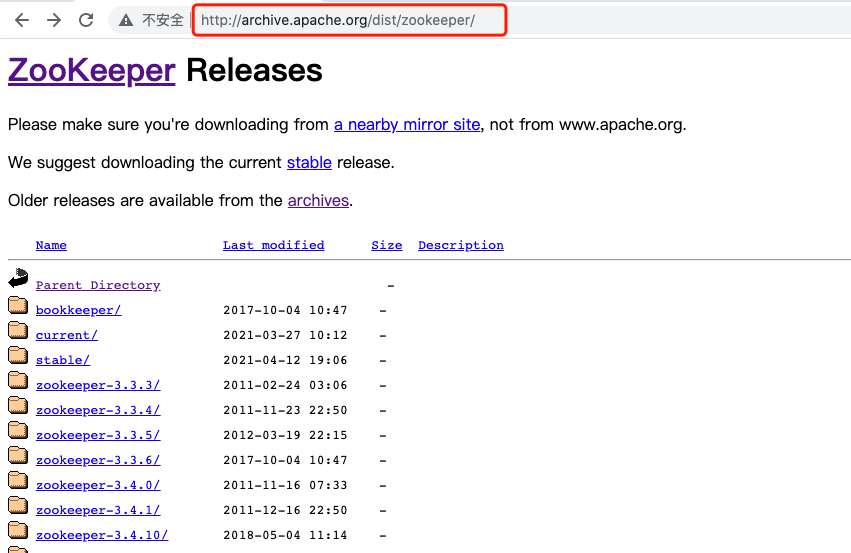Click folder icon beside zookeeper-3.3.5/

[x=18, y=430]
